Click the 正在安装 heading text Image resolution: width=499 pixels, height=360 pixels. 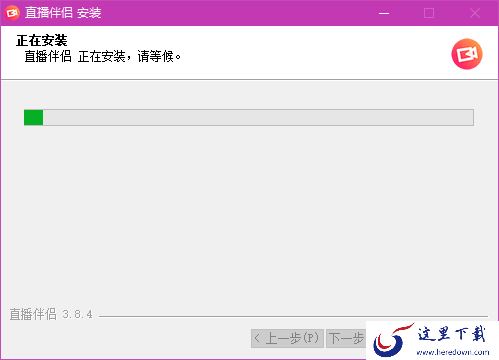[42, 41]
